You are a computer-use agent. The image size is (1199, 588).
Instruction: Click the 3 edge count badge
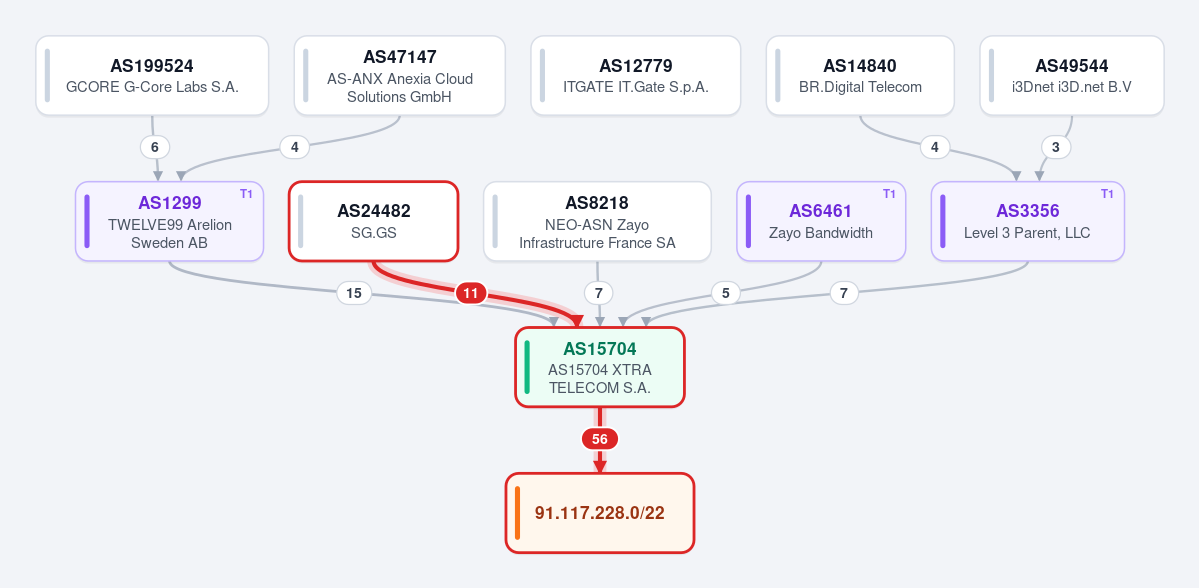tap(1056, 147)
